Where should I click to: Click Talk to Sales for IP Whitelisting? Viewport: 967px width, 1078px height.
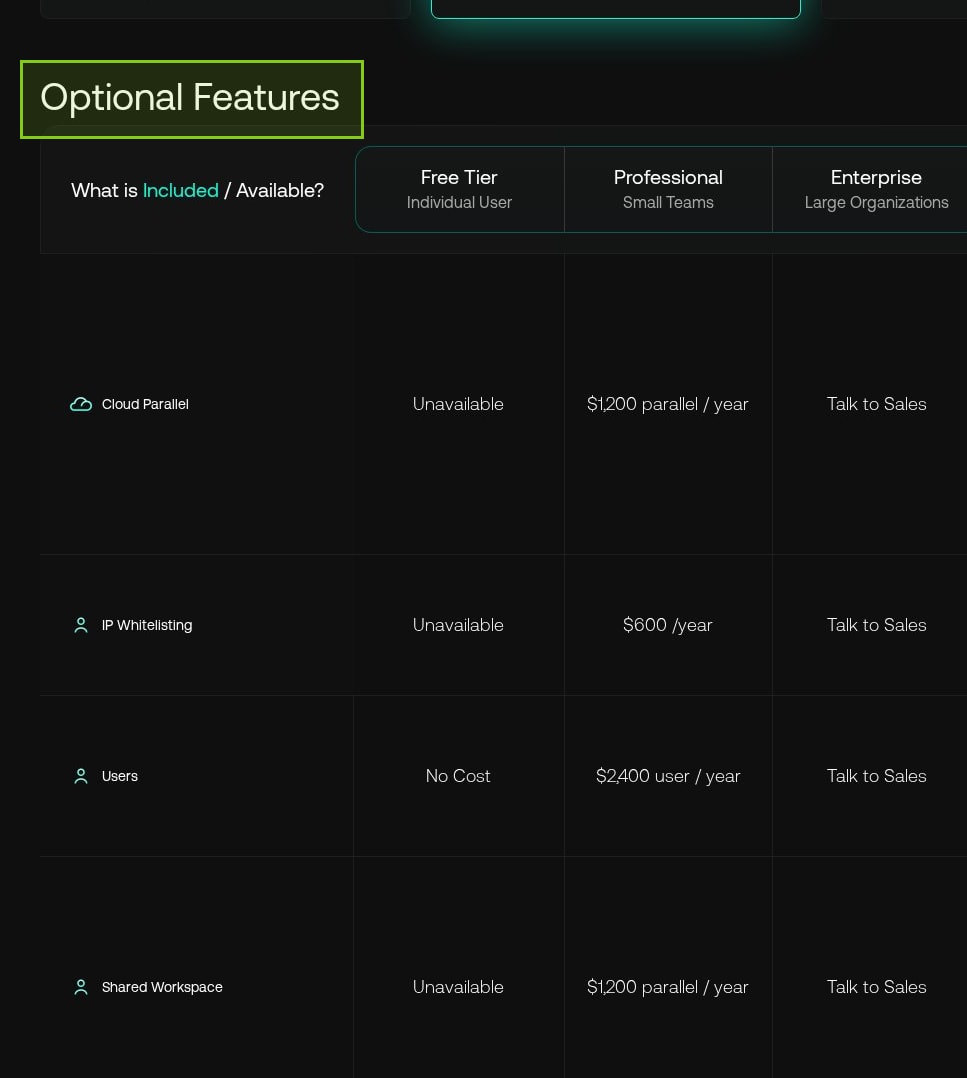point(876,625)
